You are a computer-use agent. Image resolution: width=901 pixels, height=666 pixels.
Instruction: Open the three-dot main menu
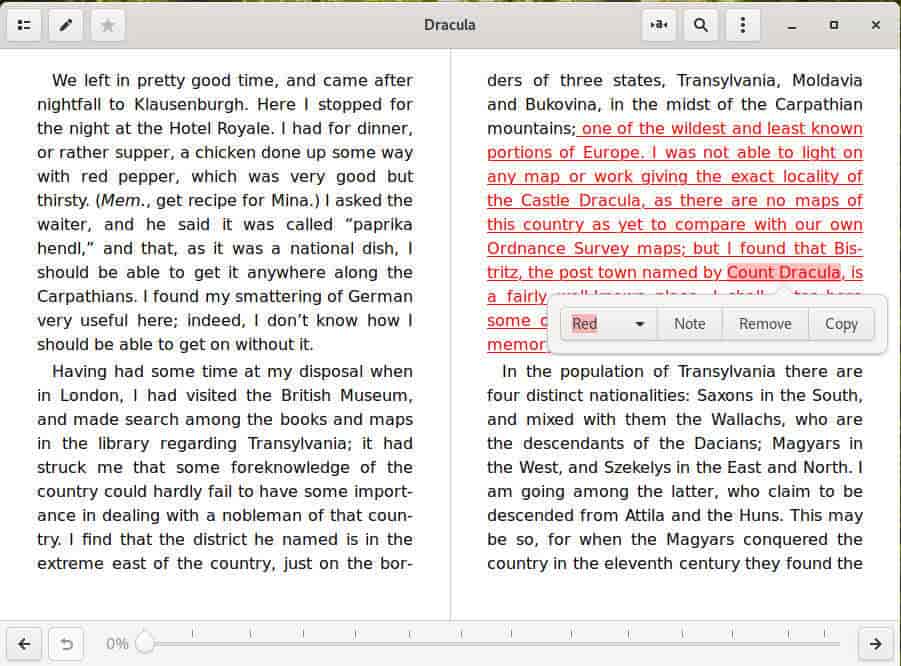point(742,25)
